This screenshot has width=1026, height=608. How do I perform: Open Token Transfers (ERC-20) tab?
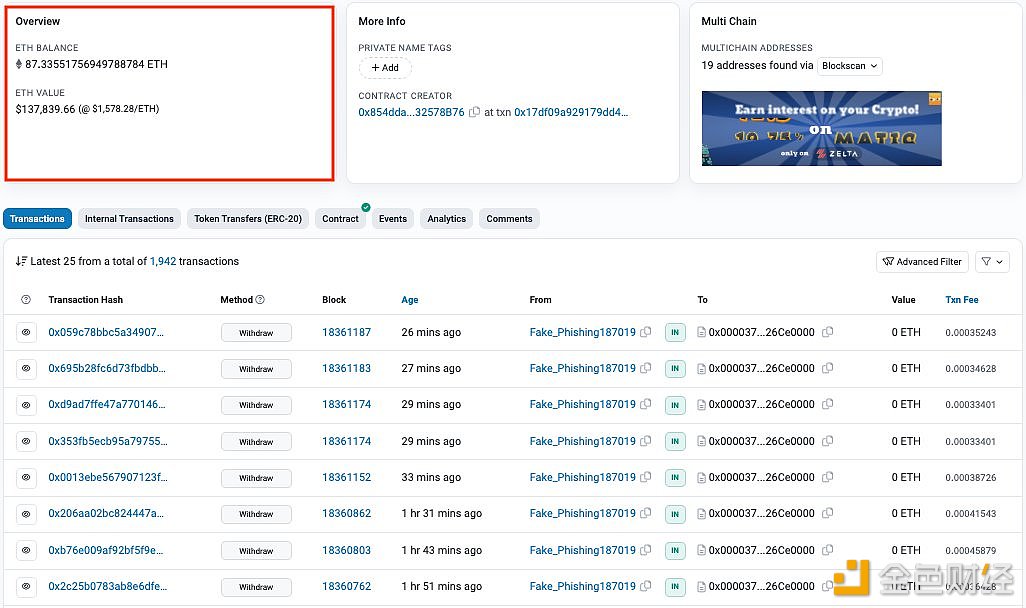(247, 219)
